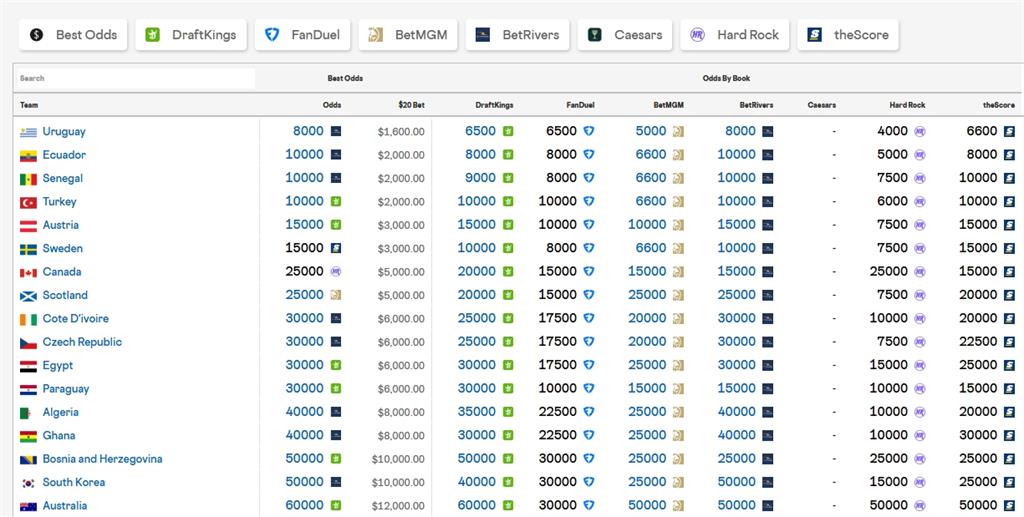
Task: Click the team Search input field
Action: point(135,78)
